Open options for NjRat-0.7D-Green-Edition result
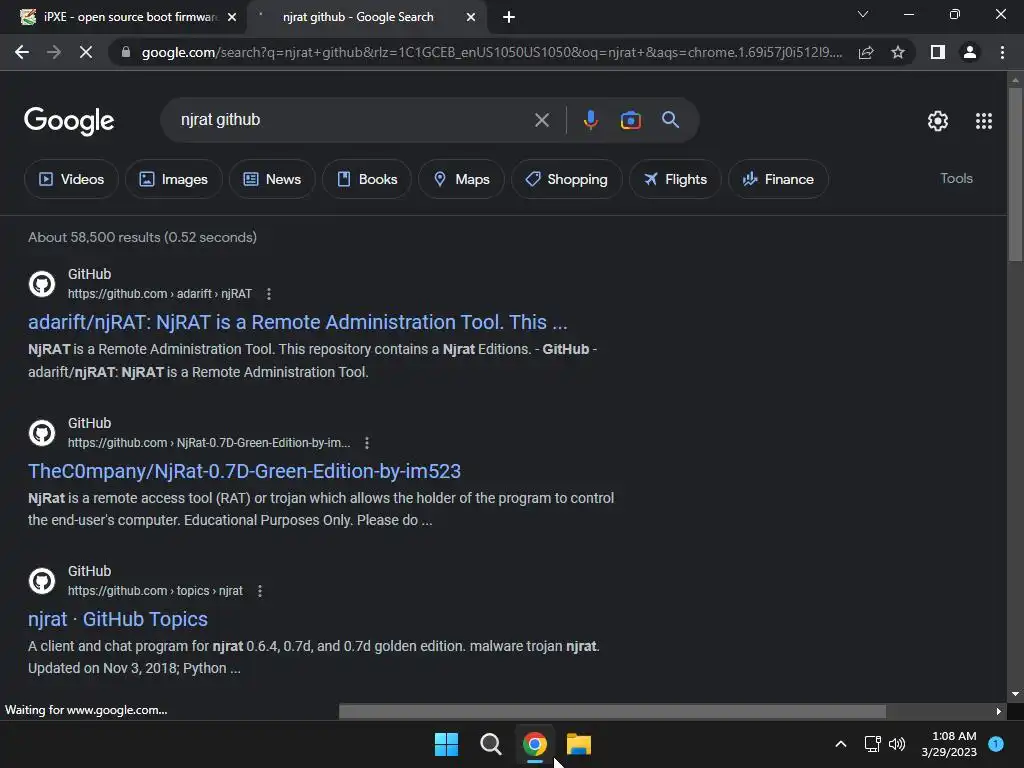The image size is (1024, 768). pos(367,443)
